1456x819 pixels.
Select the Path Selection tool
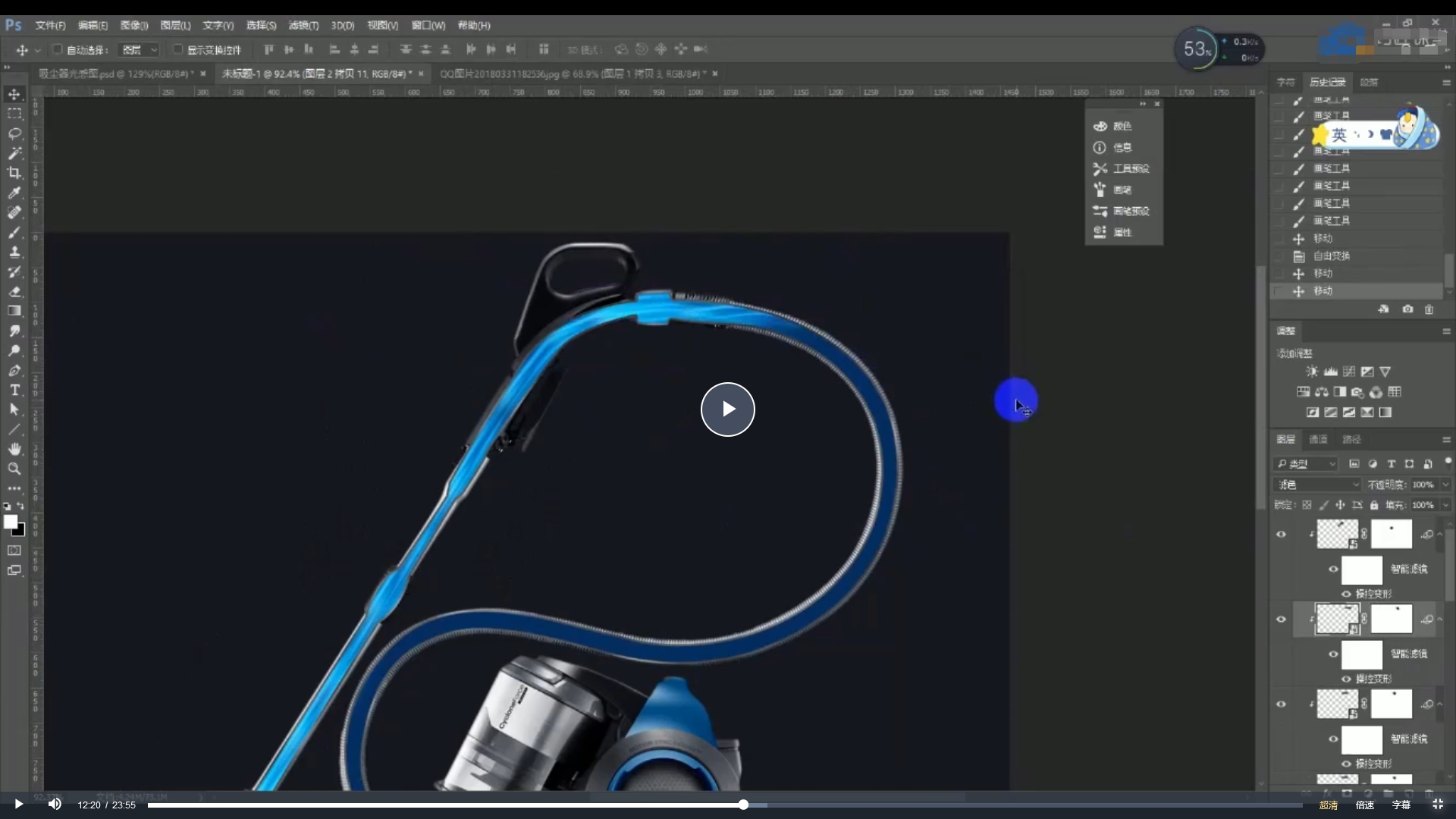(x=14, y=409)
